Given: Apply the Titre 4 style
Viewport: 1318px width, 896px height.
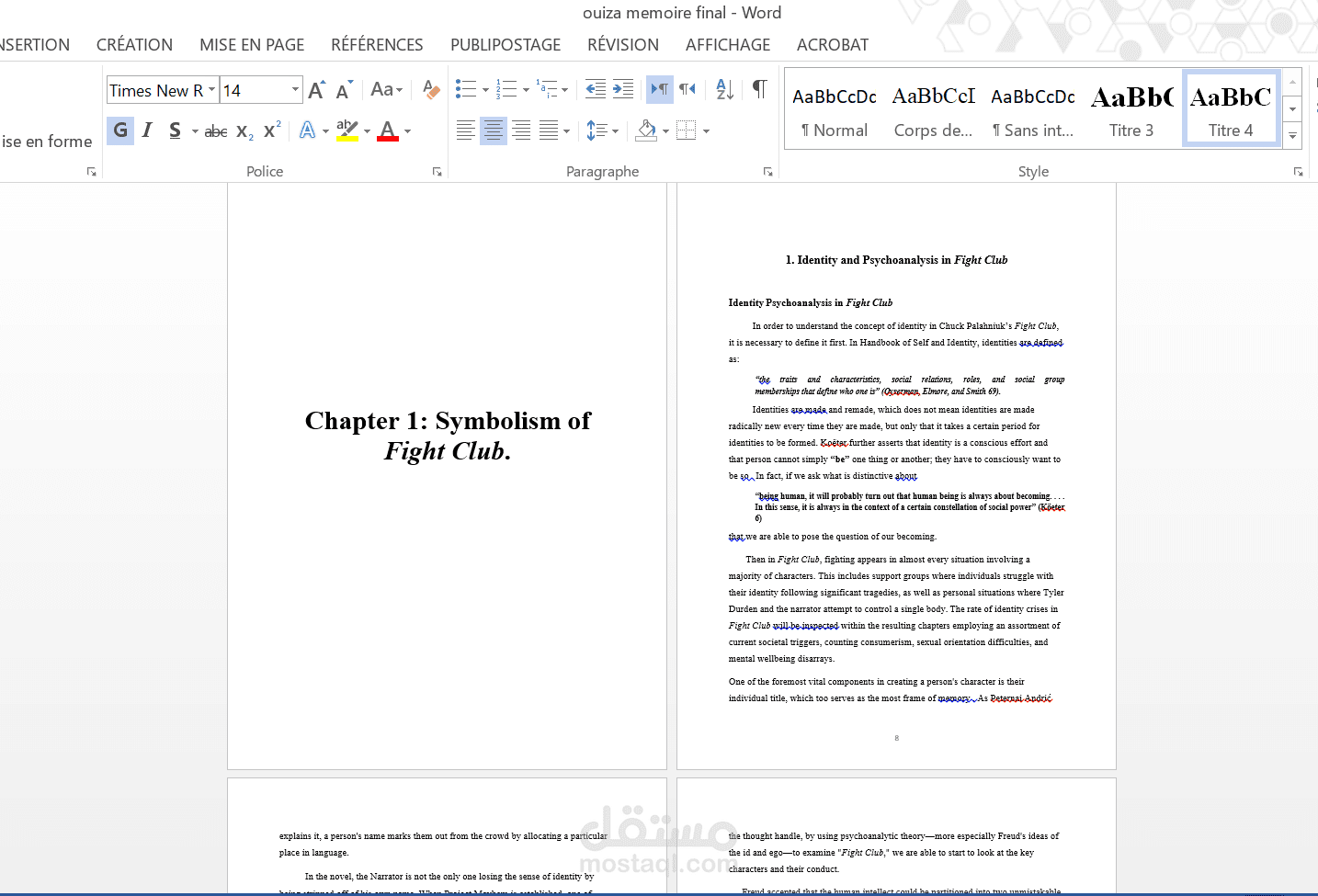Looking at the screenshot, I should 1231,109.
